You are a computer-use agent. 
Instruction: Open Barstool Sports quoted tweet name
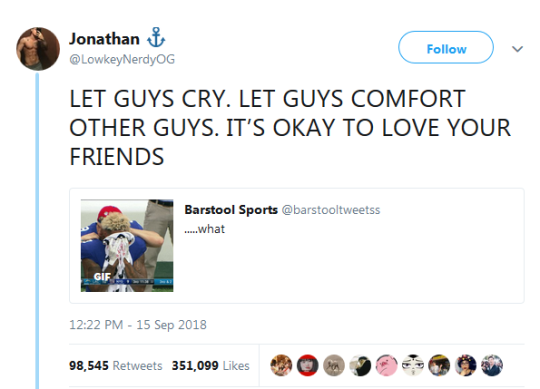(x=231, y=210)
